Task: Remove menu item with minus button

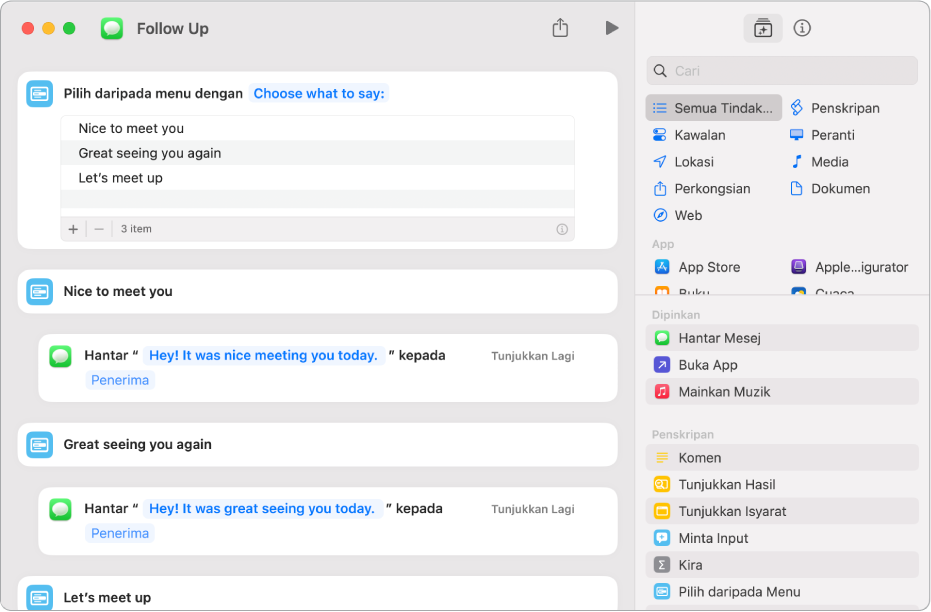Action: [x=99, y=229]
